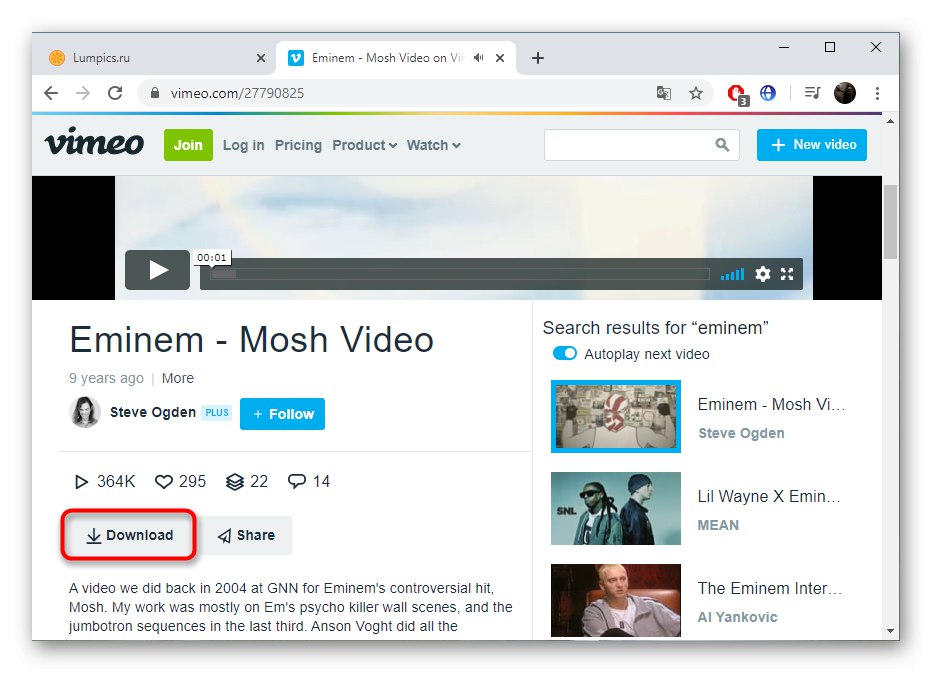932x673 pixels.
Task: Open the Log in link
Action: [x=244, y=145]
